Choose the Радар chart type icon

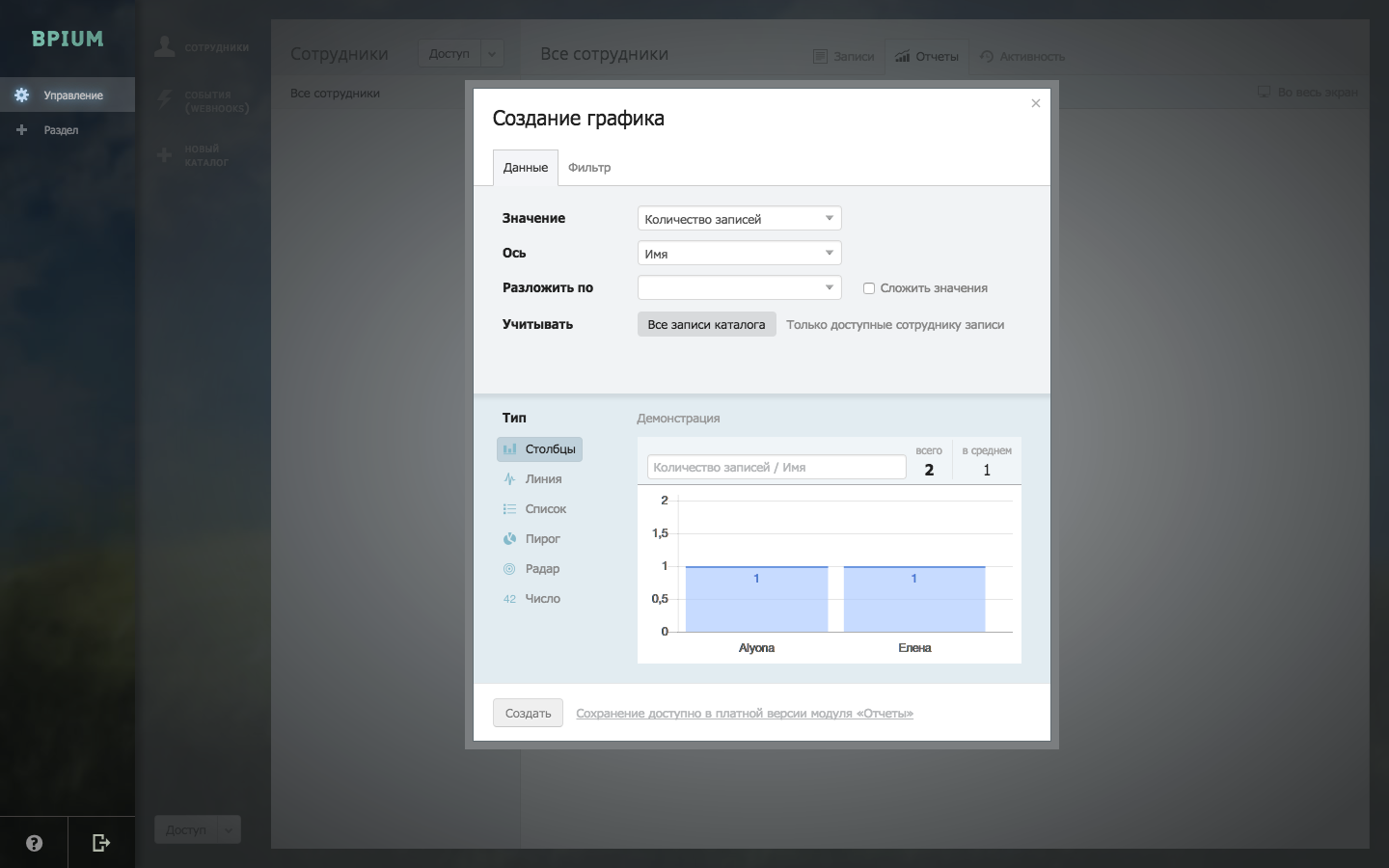click(509, 569)
